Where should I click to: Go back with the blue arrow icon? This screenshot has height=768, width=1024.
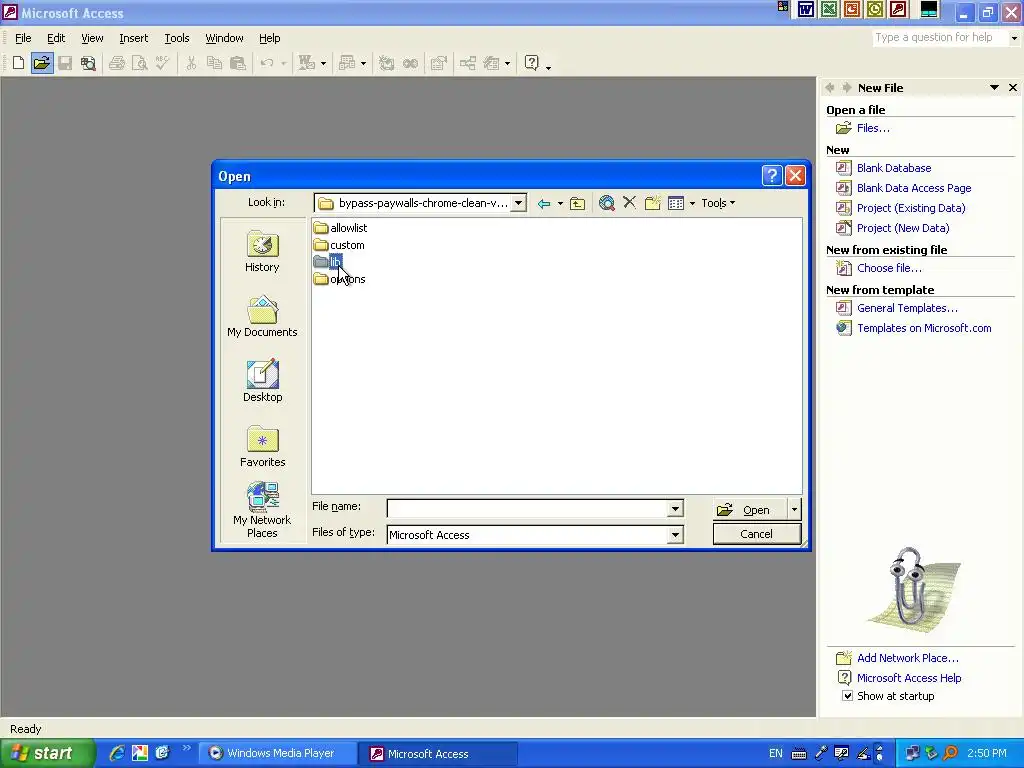coord(543,203)
